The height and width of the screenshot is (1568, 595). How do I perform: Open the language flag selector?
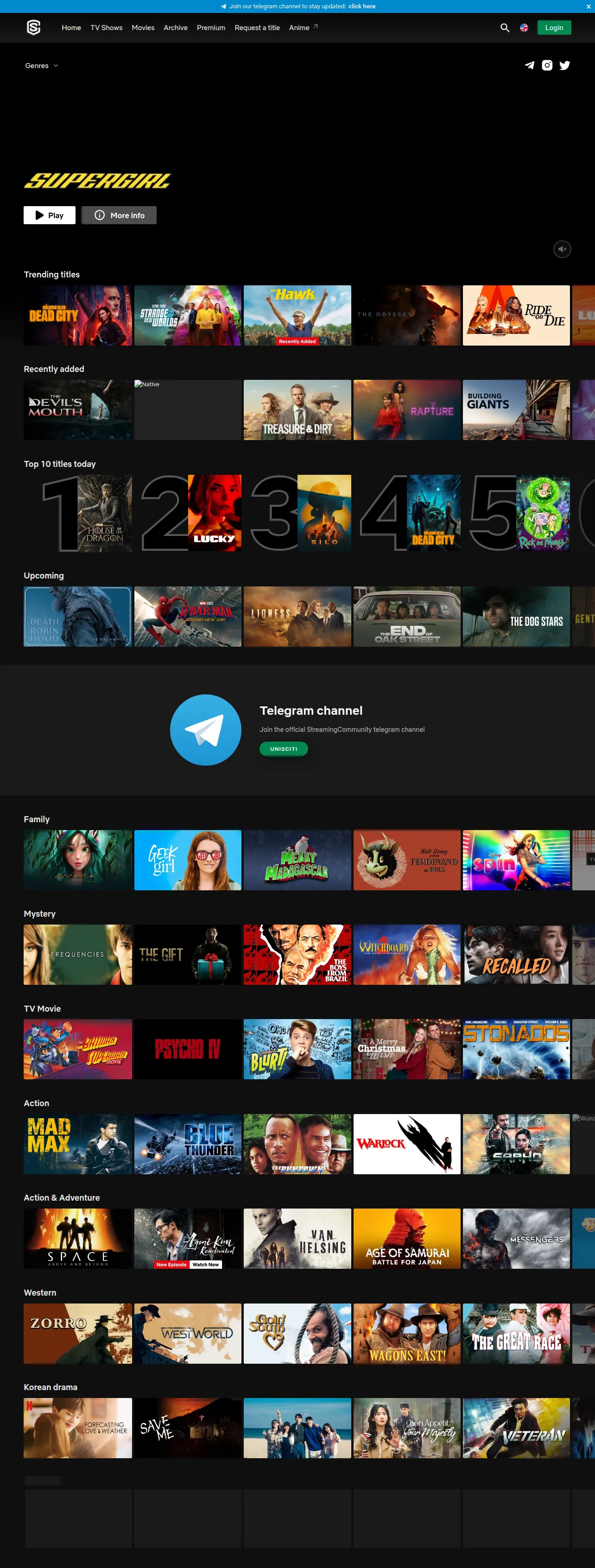524,28
